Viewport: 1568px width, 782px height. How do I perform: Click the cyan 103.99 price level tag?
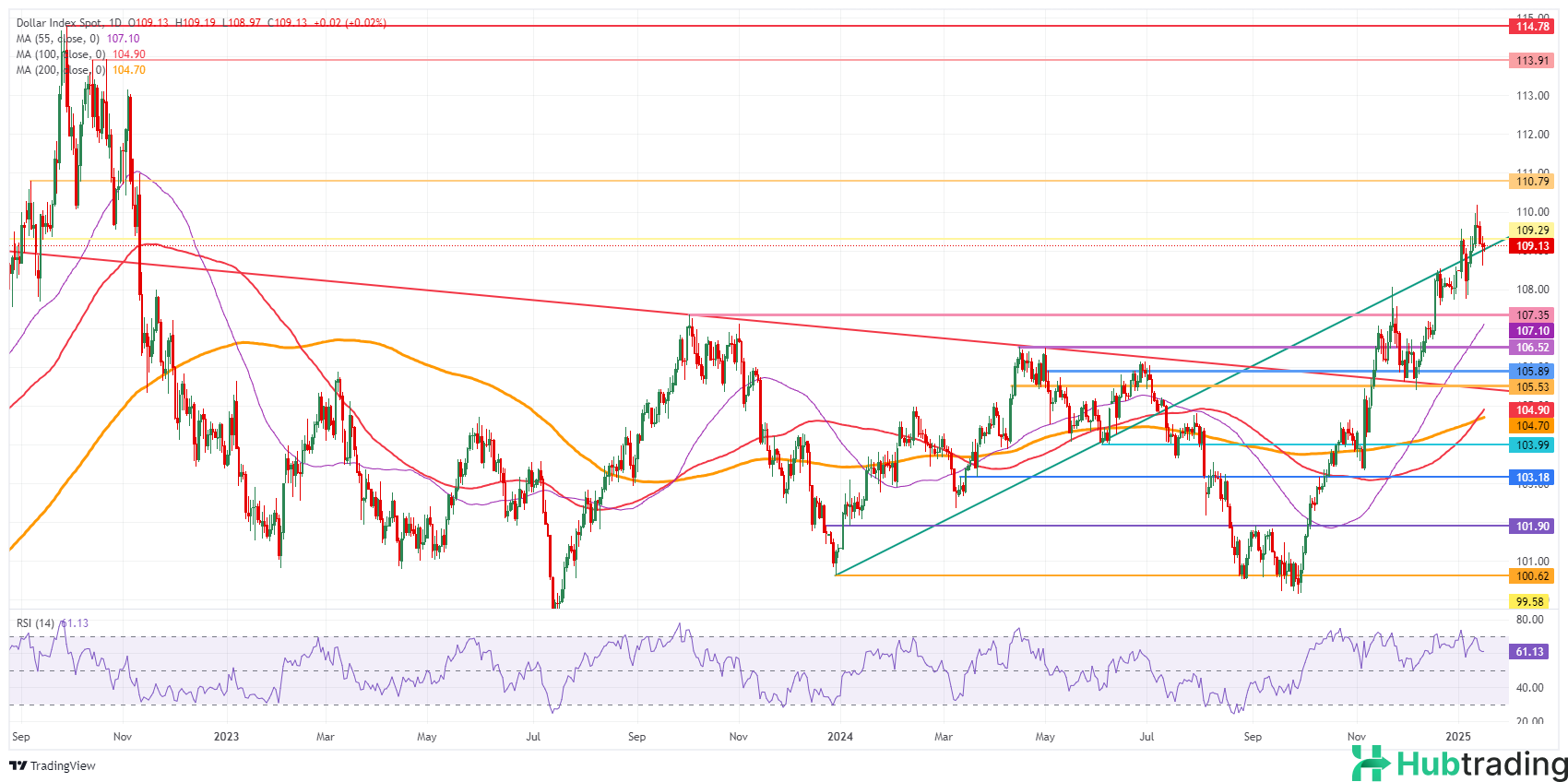[x=1532, y=445]
